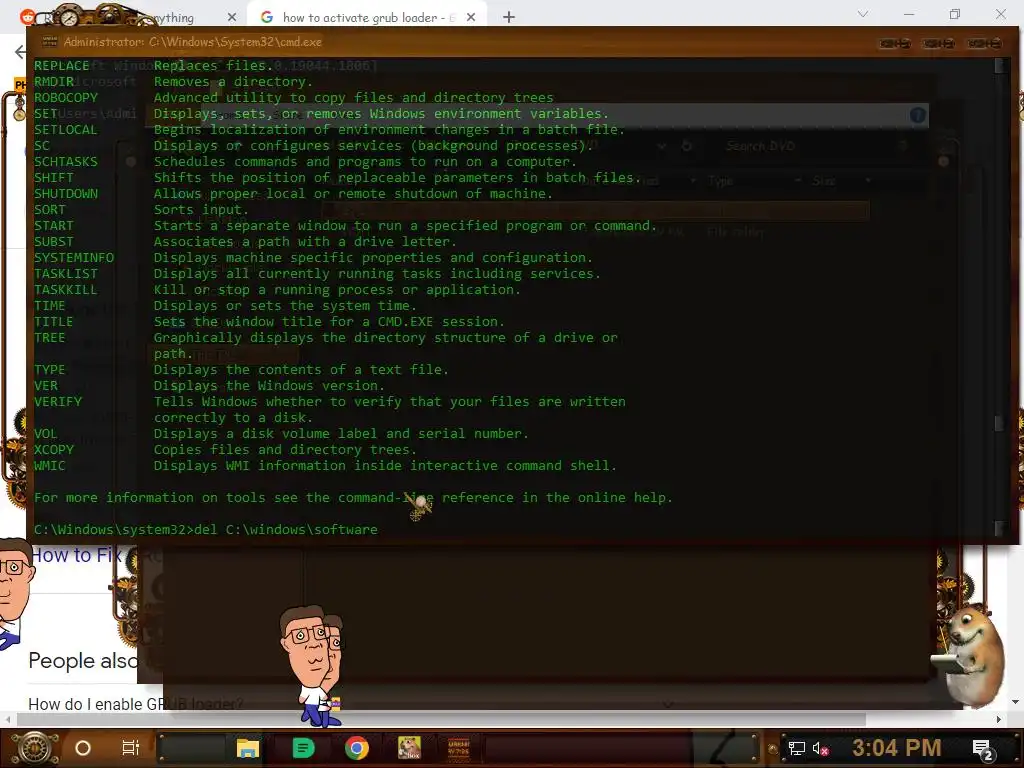Click the 'SCHTASKS' command name
The height and width of the screenshot is (768, 1024).
click(66, 162)
